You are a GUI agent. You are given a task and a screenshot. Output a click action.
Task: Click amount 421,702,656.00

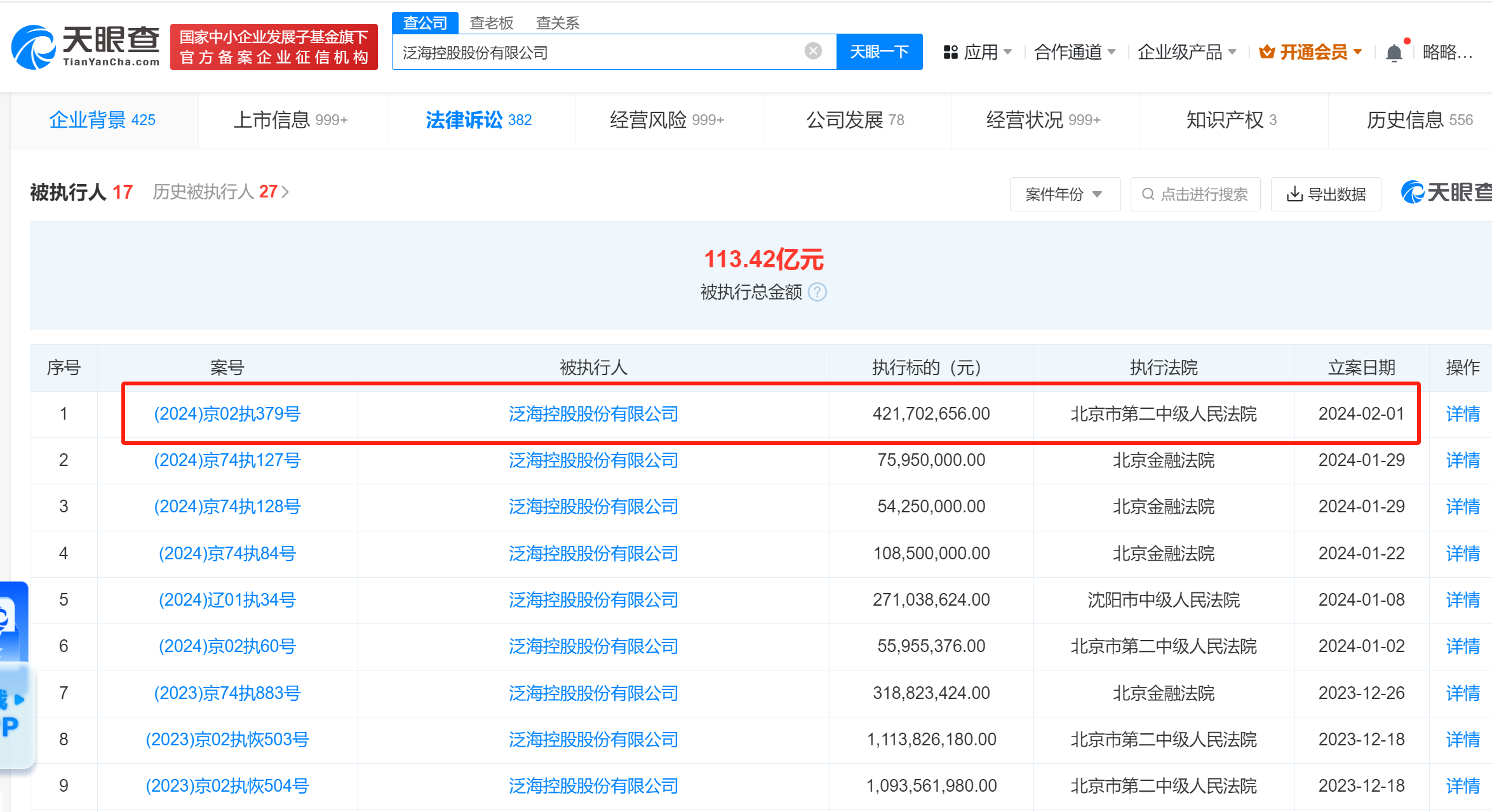tap(931, 414)
